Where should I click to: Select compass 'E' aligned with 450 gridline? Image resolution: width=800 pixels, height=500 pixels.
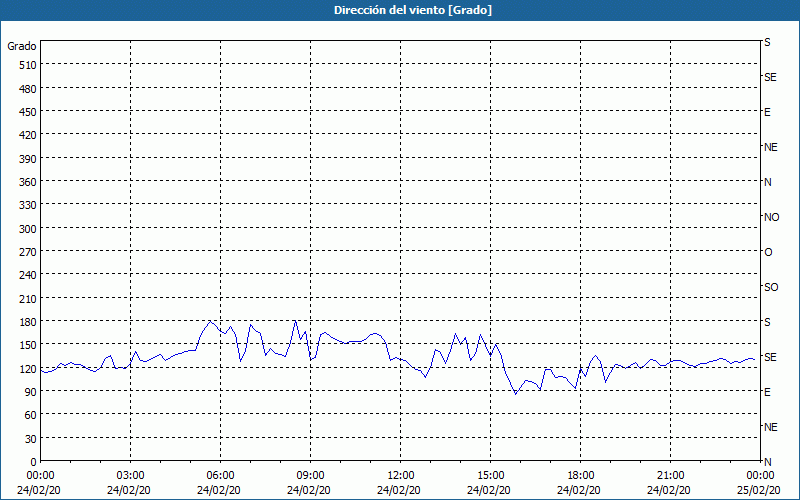pos(767,112)
